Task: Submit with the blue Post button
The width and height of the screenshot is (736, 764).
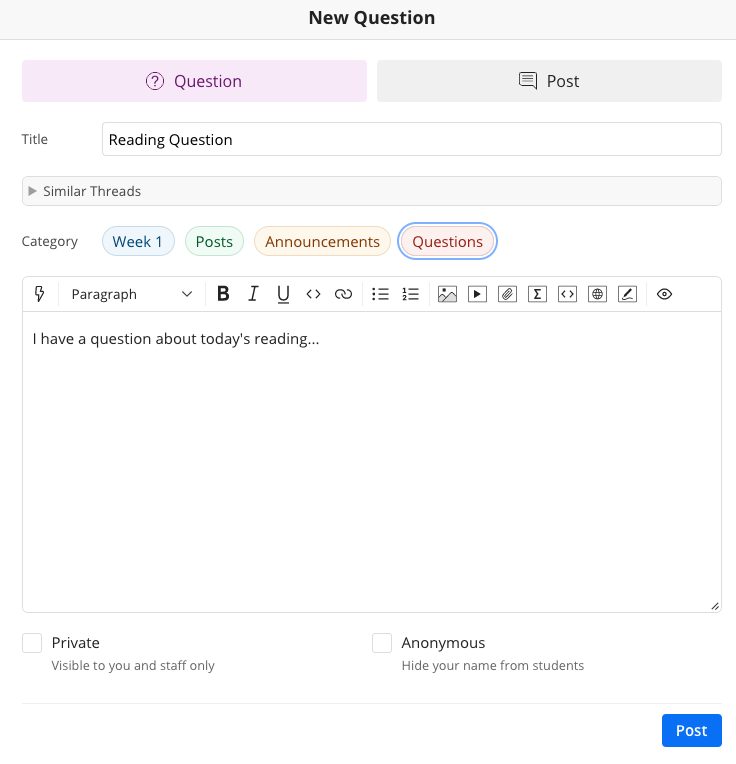Action: [691, 730]
